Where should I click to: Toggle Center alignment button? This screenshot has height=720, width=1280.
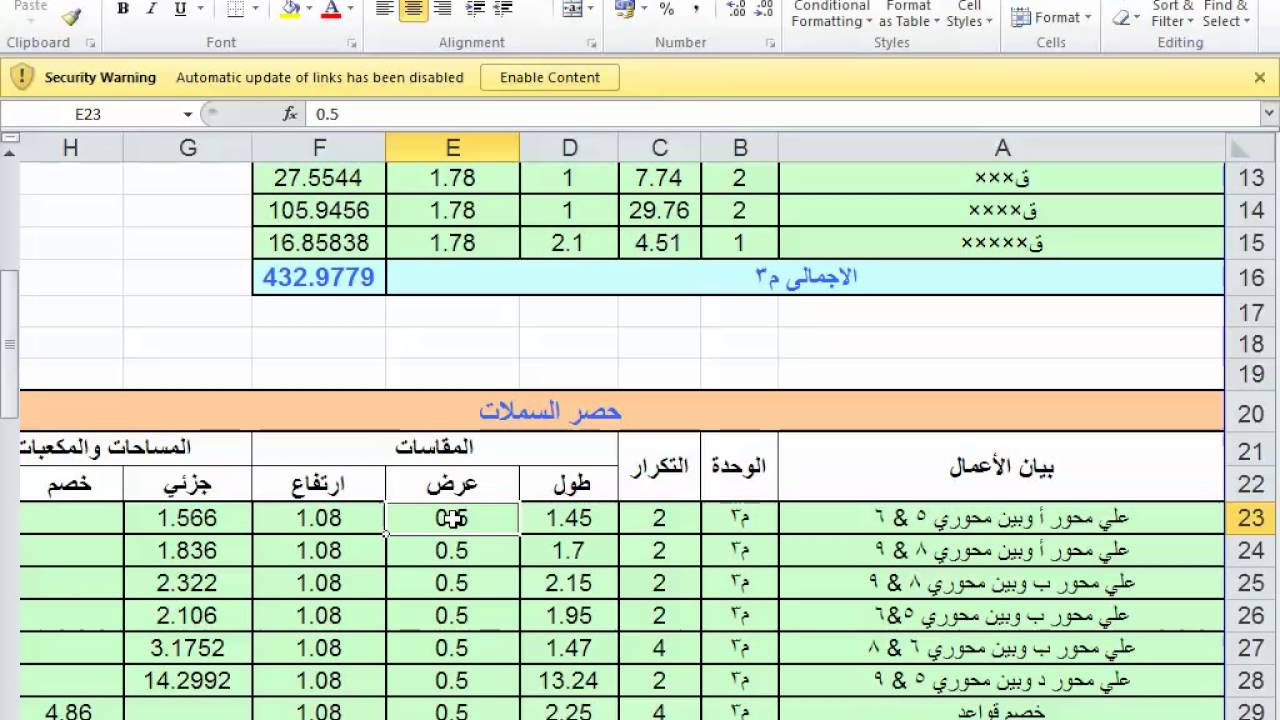tap(413, 9)
